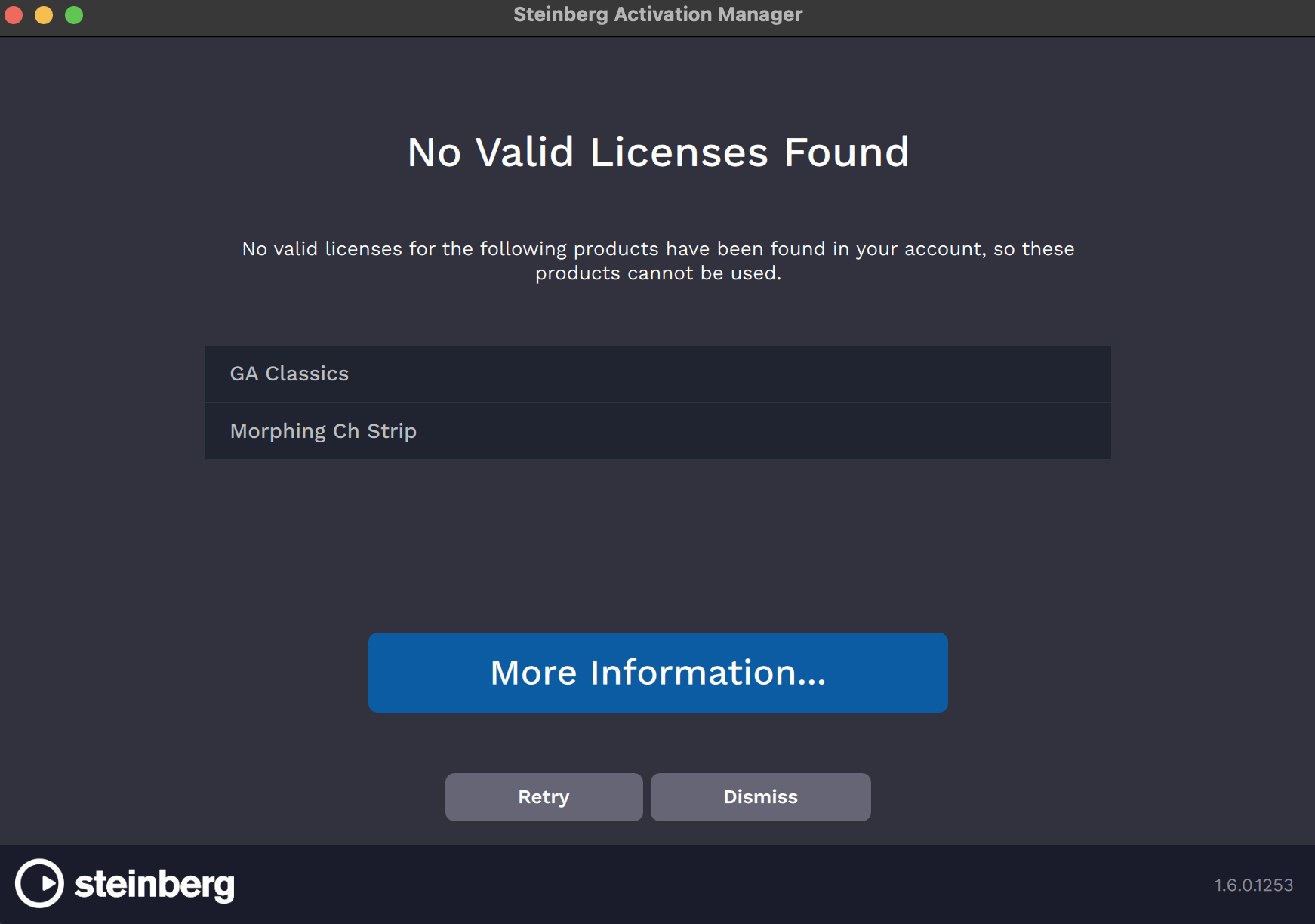Image resolution: width=1315 pixels, height=924 pixels.
Task: Select the GA Classics product row
Action: click(x=657, y=374)
